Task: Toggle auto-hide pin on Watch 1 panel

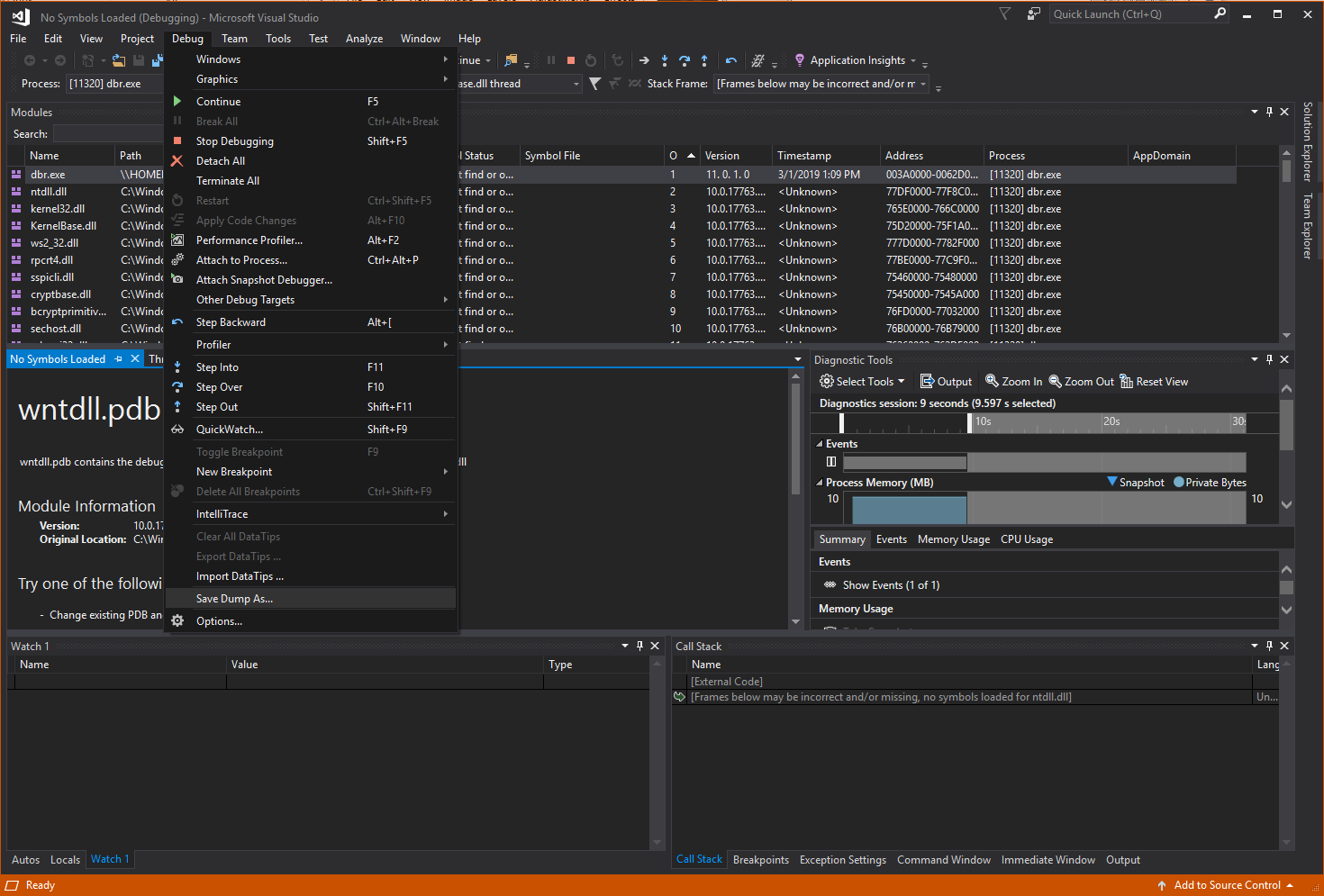Action: click(640, 646)
